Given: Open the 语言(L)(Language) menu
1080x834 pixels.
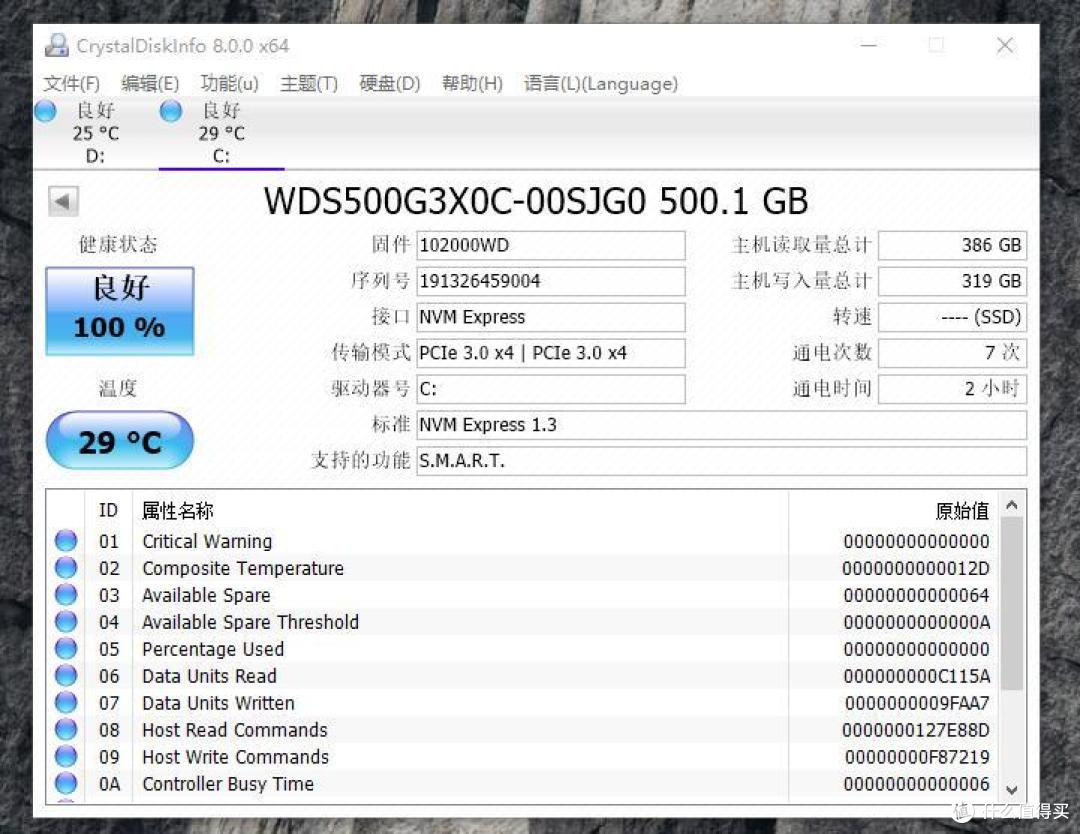Looking at the screenshot, I should click(601, 83).
